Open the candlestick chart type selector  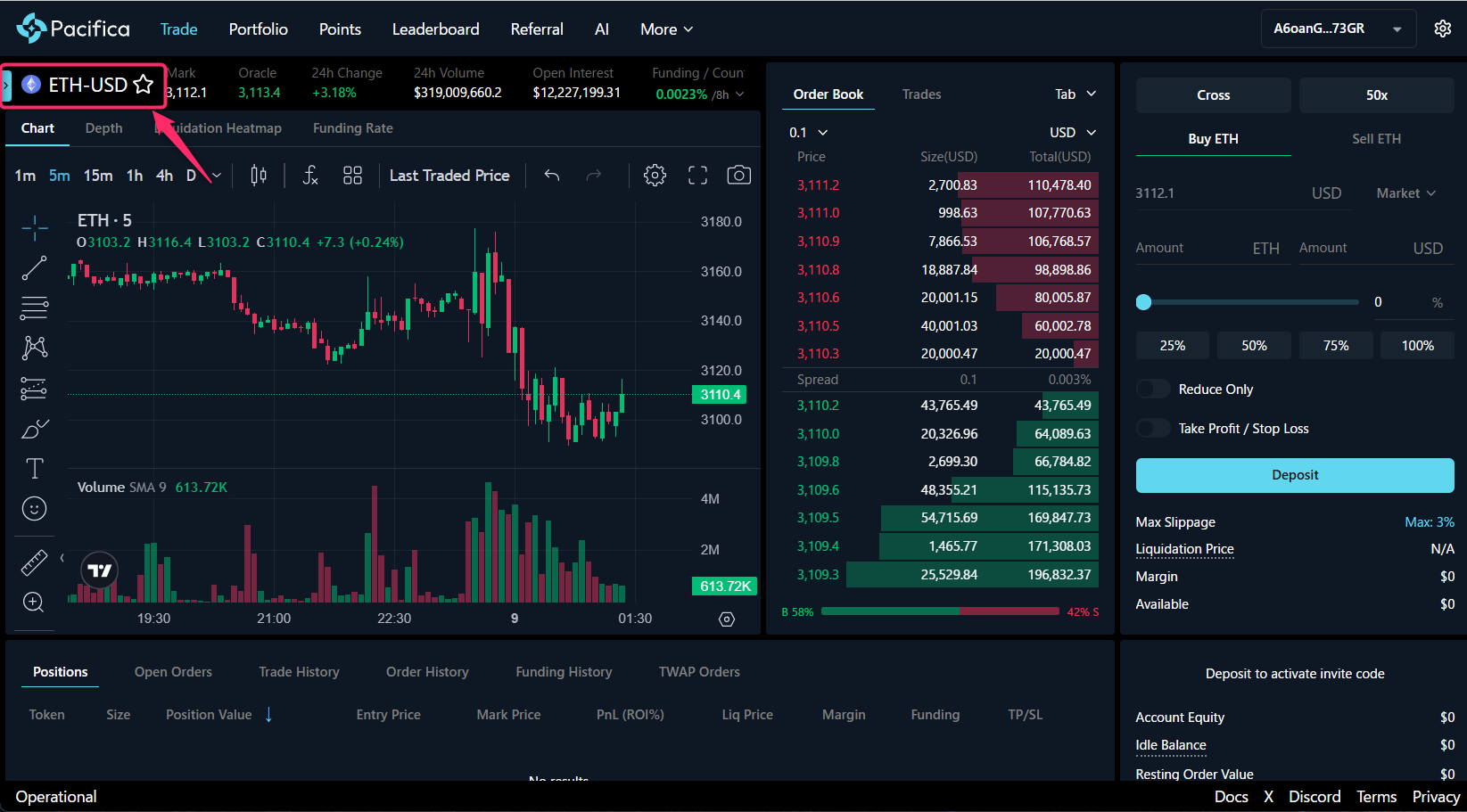point(259,176)
